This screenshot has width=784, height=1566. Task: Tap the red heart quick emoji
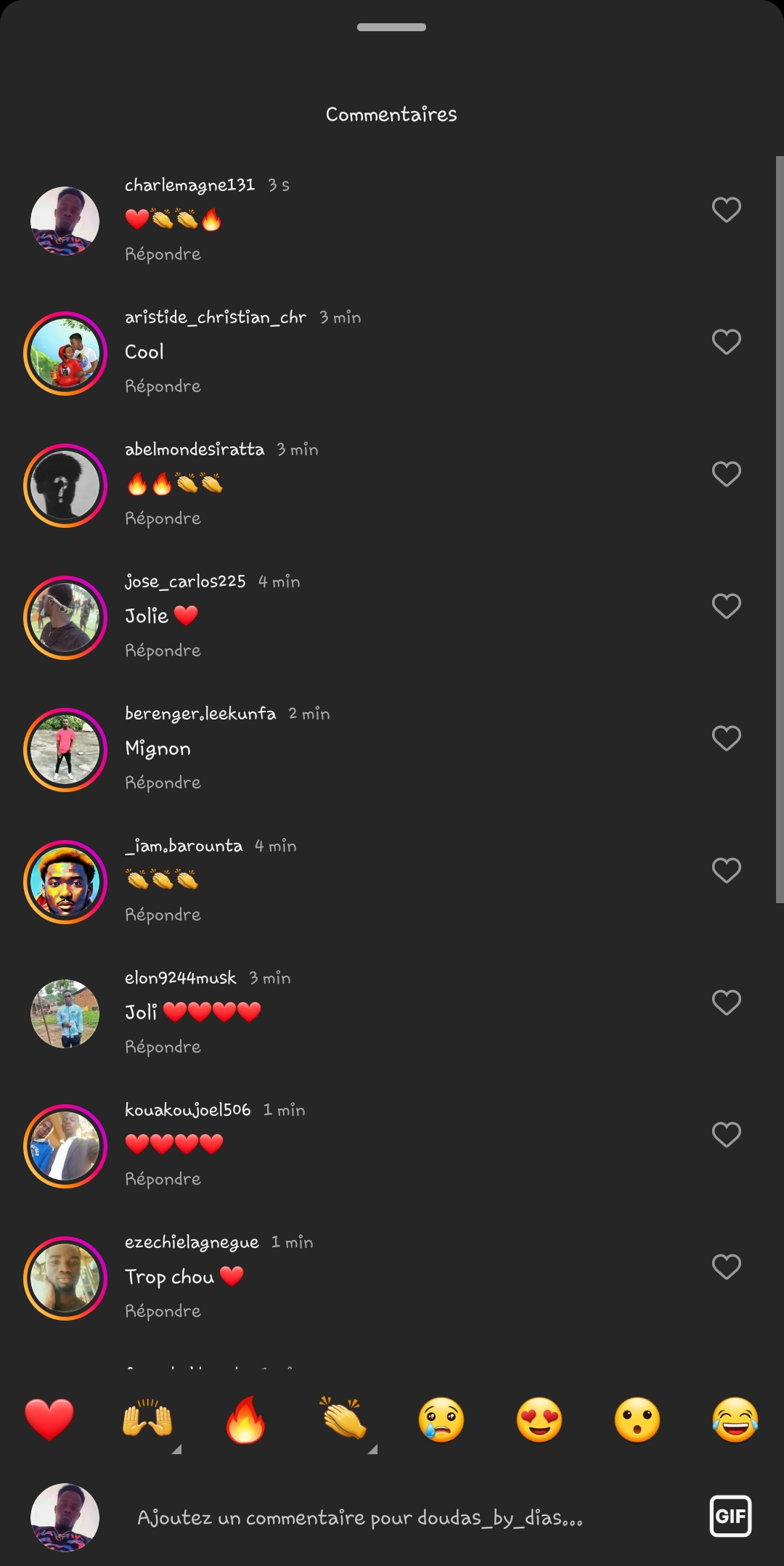coord(49,1419)
